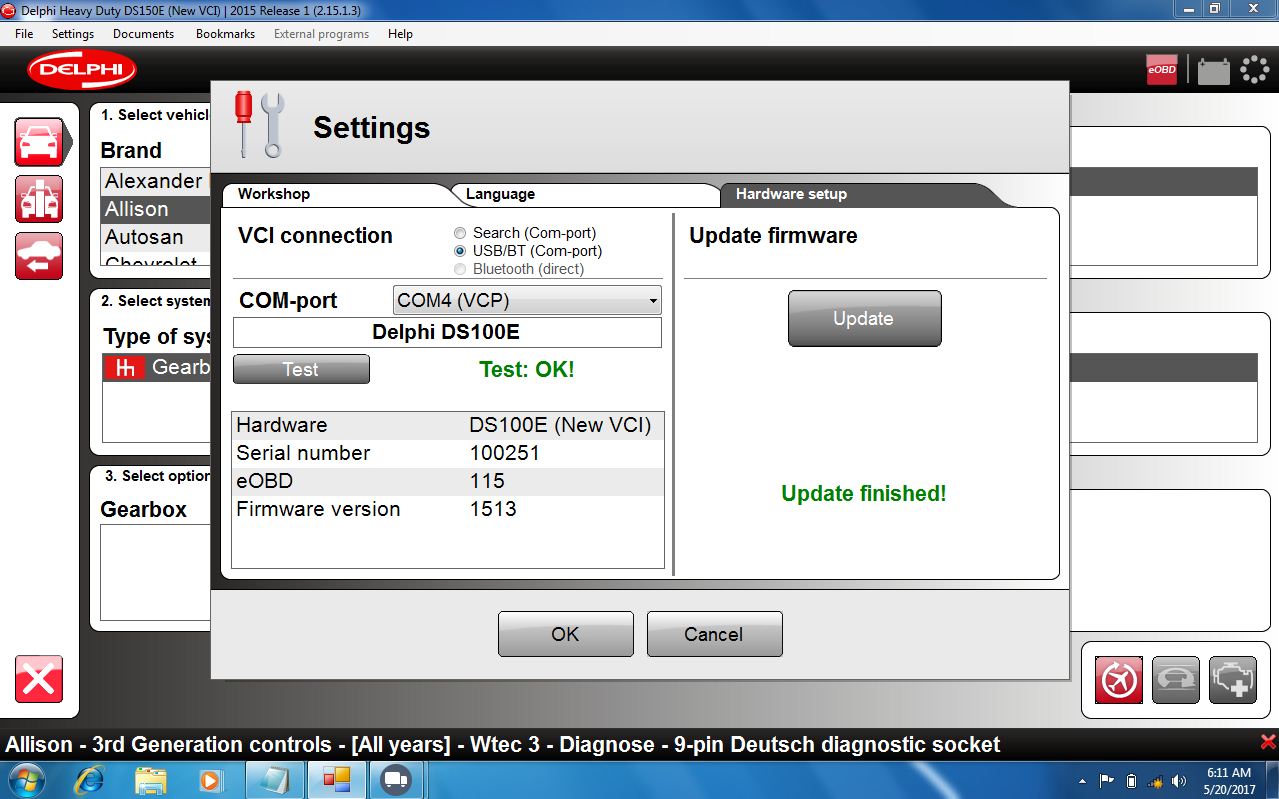This screenshot has height=799, width=1279.
Task: Click the Allison Wtec 3 status bar text
Action: [503, 744]
